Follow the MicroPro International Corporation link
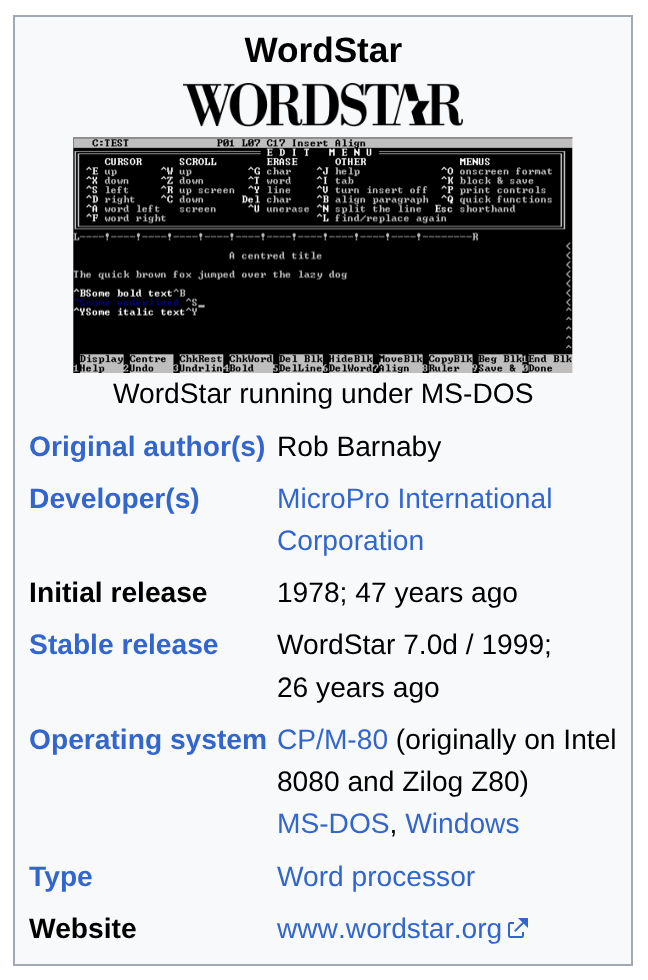This screenshot has width=648, height=980. pyautogui.click(x=414, y=519)
